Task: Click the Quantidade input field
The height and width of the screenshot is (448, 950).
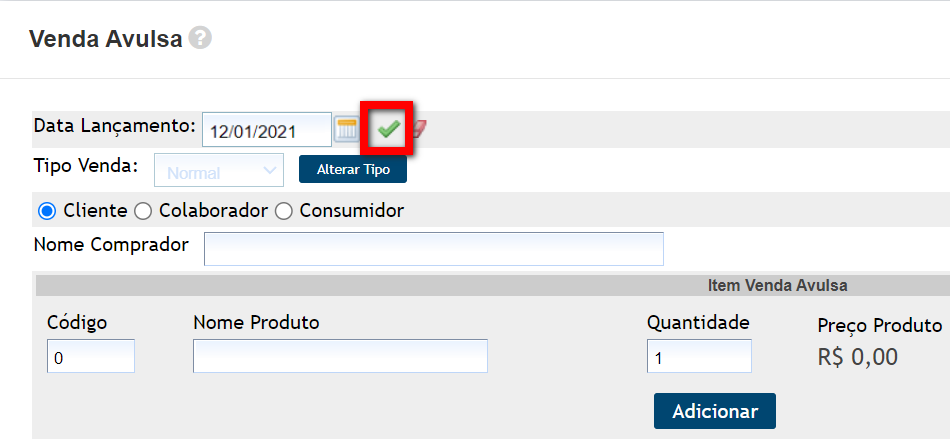Action: [x=699, y=357]
